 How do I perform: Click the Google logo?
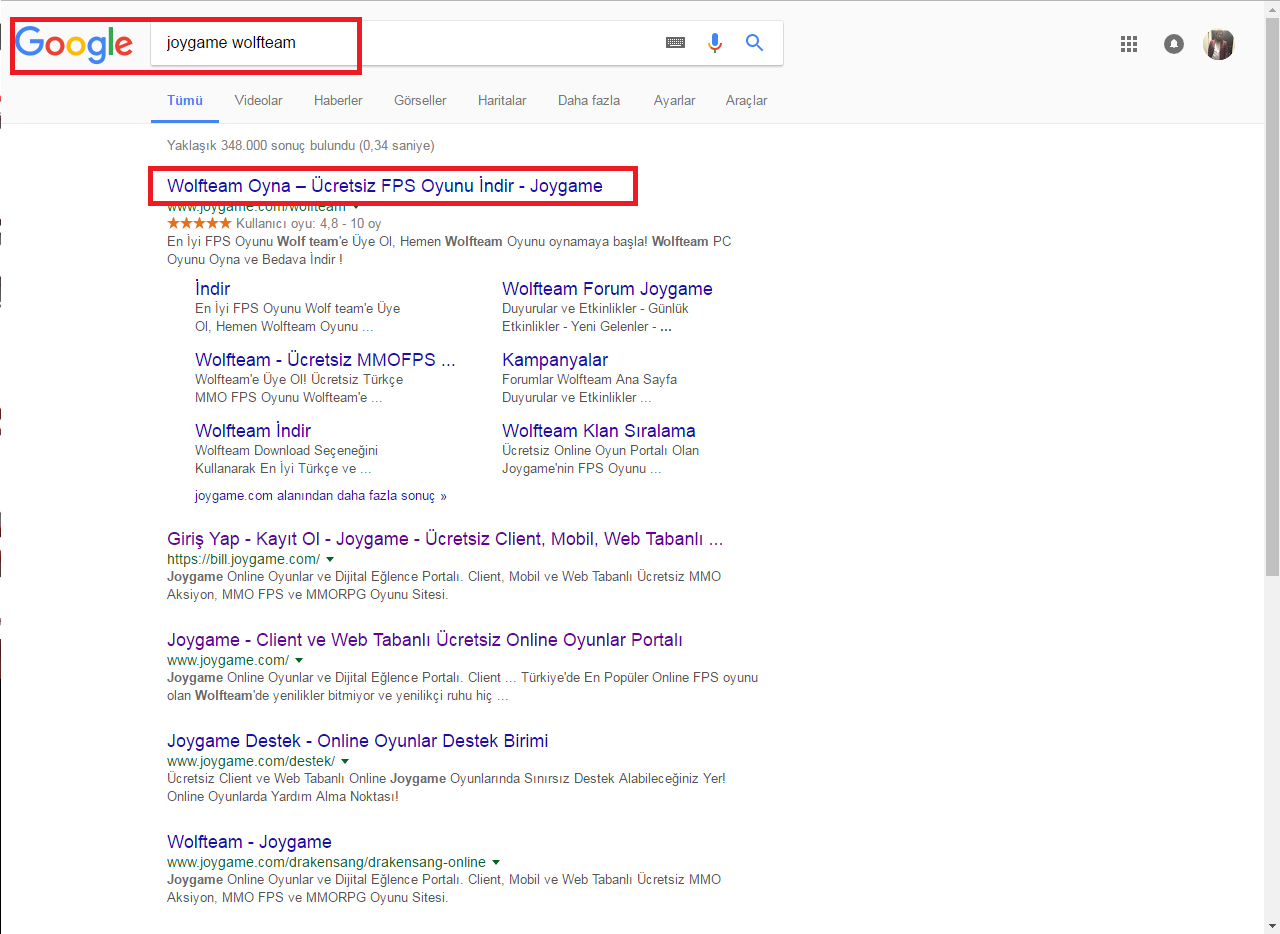[74, 44]
